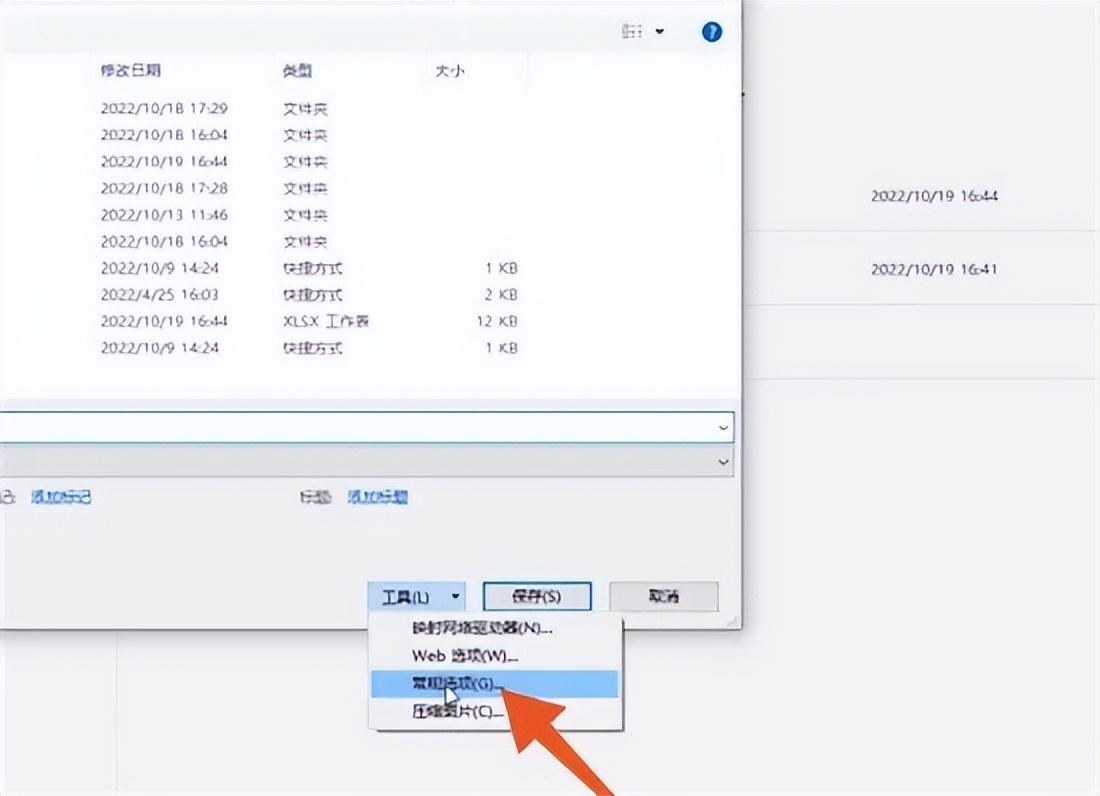Click 文件夹 type in the 2022/10/13 11:46 row
This screenshot has height=796, width=1100.
tap(305, 215)
